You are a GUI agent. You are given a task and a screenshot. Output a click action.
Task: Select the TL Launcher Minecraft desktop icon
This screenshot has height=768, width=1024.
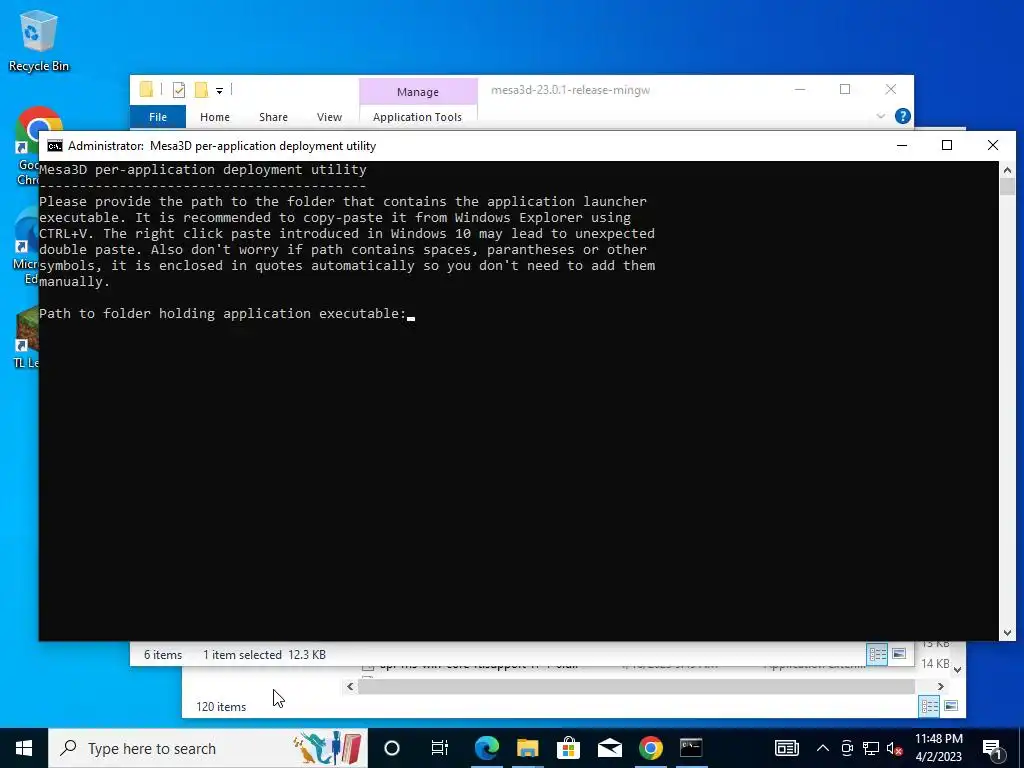(27, 338)
